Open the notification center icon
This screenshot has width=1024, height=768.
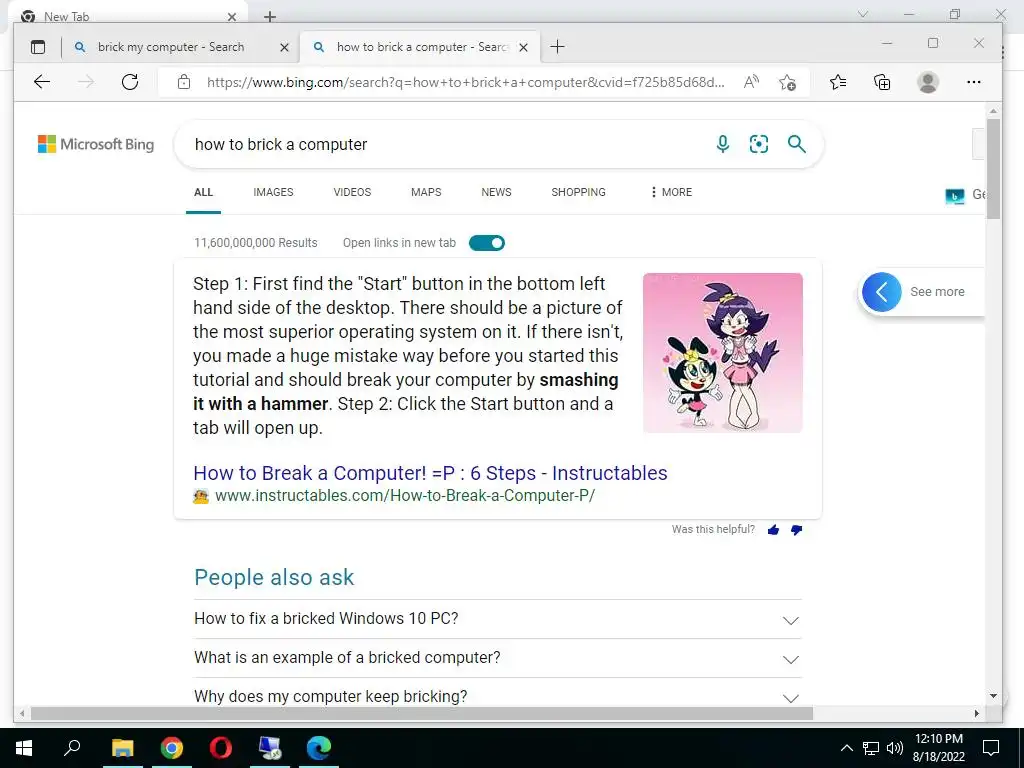991,748
